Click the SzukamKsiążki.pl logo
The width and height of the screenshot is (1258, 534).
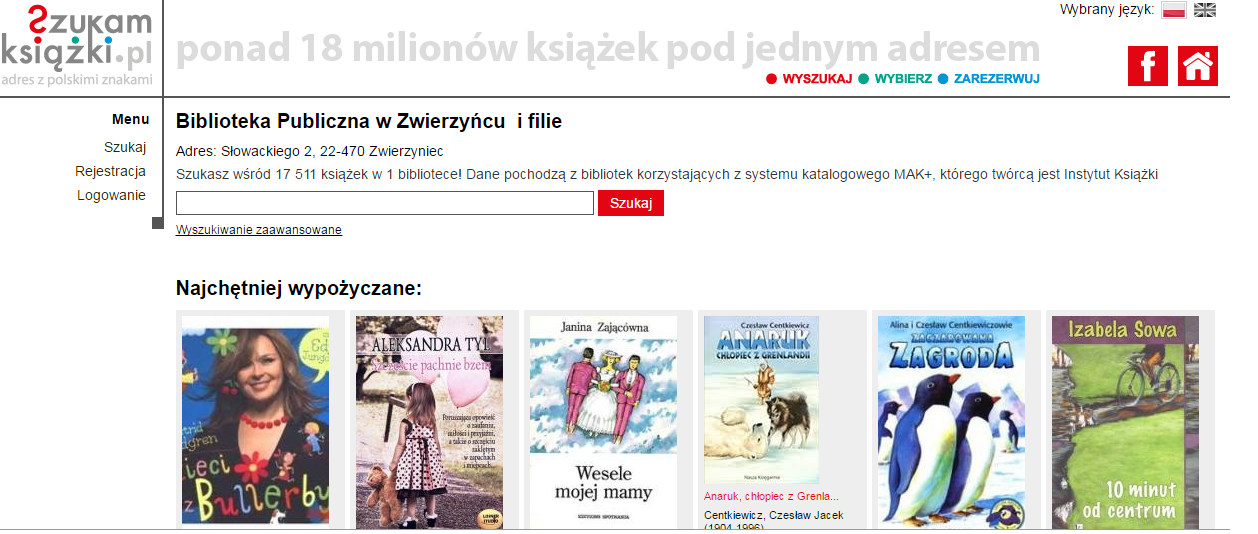tap(77, 44)
